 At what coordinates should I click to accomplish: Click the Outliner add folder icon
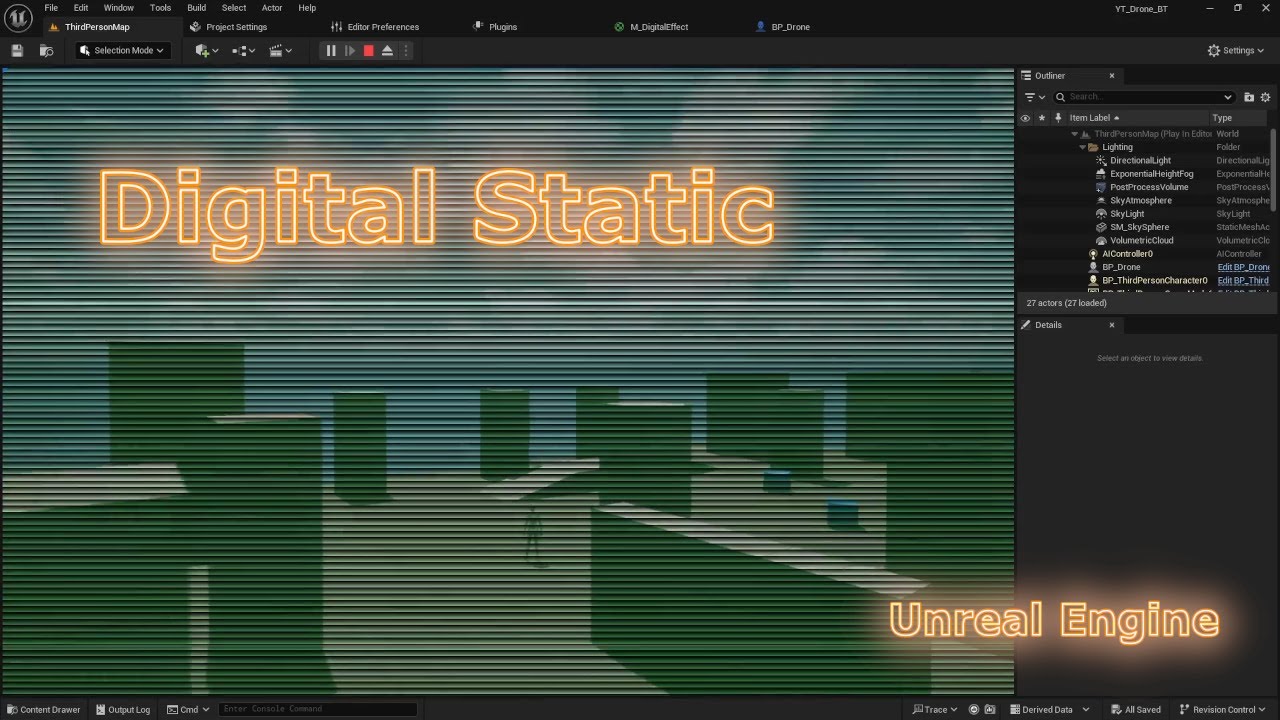point(1249,97)
